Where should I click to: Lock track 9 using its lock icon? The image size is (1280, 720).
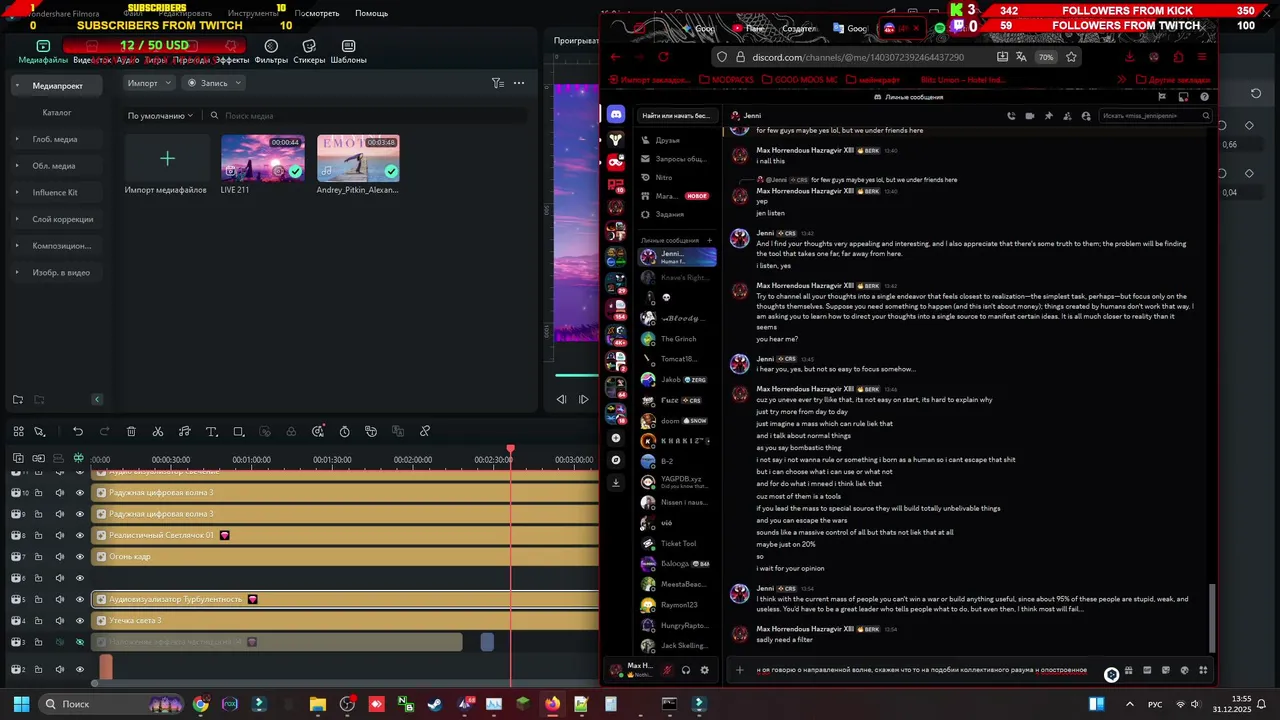pos(38,514)
